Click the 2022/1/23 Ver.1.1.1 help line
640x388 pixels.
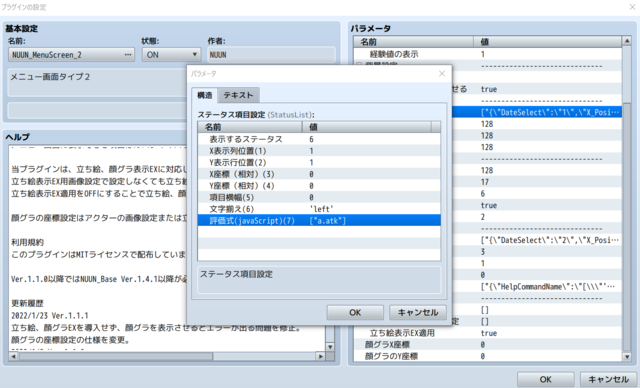pos(50,316)
